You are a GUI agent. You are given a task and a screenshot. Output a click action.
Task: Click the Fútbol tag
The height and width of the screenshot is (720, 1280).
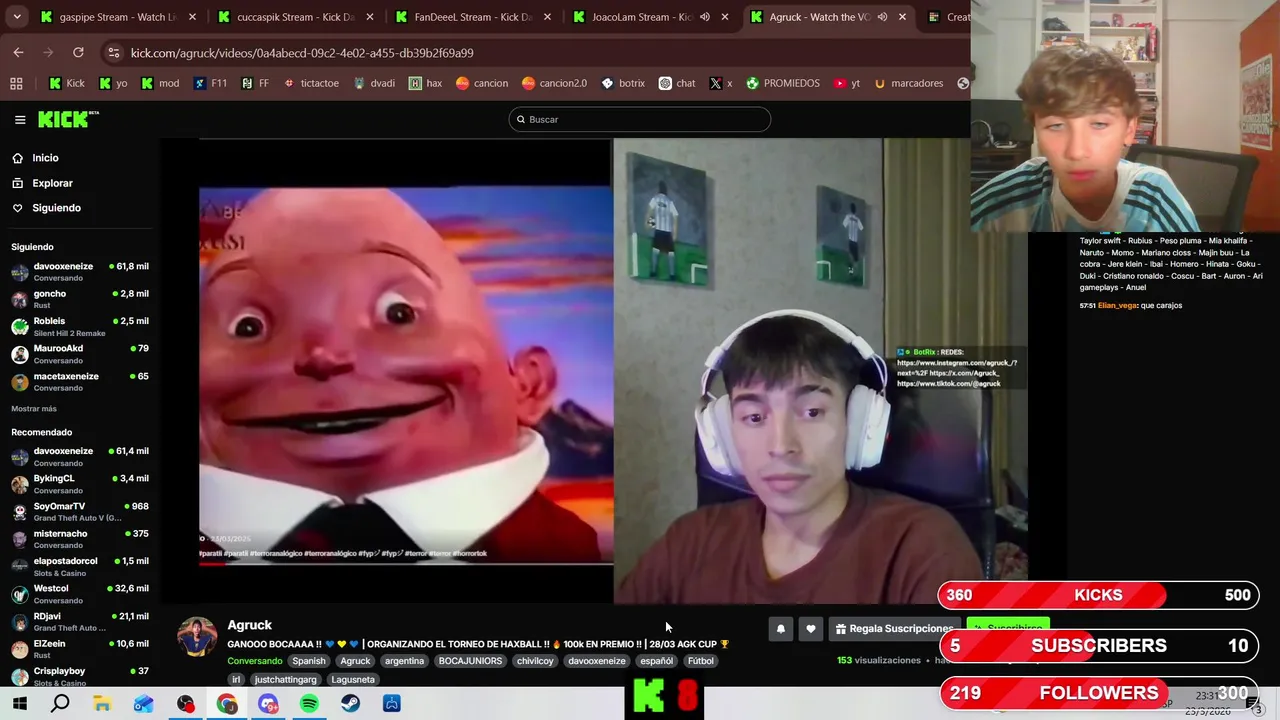pyautogui.click(x=701, y=661)
